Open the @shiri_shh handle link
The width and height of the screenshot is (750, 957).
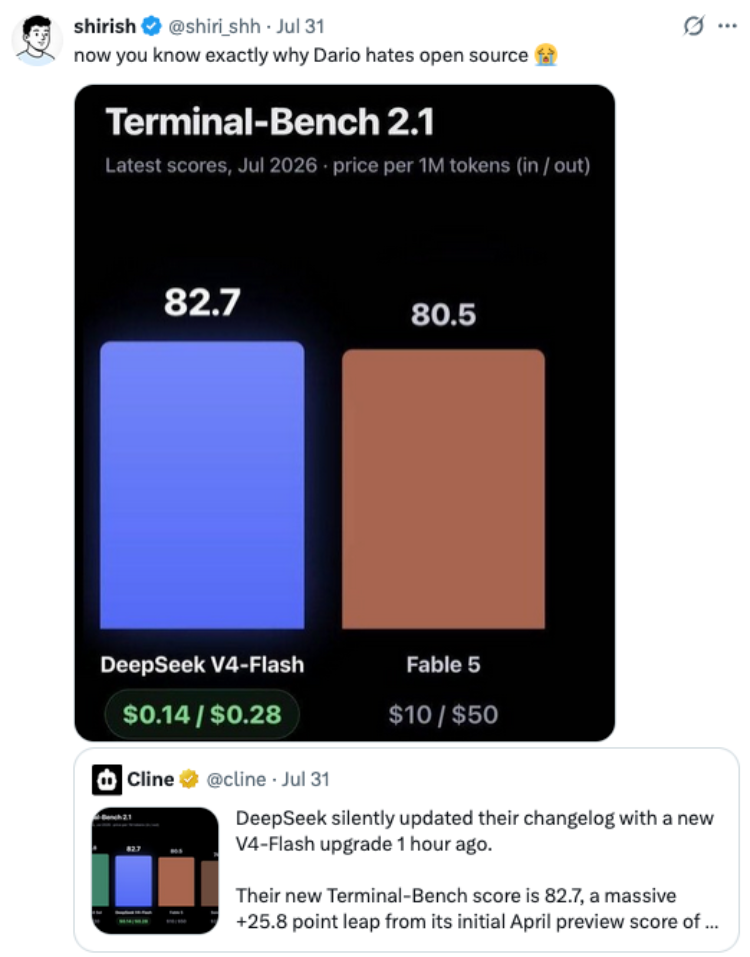point(214,26)
